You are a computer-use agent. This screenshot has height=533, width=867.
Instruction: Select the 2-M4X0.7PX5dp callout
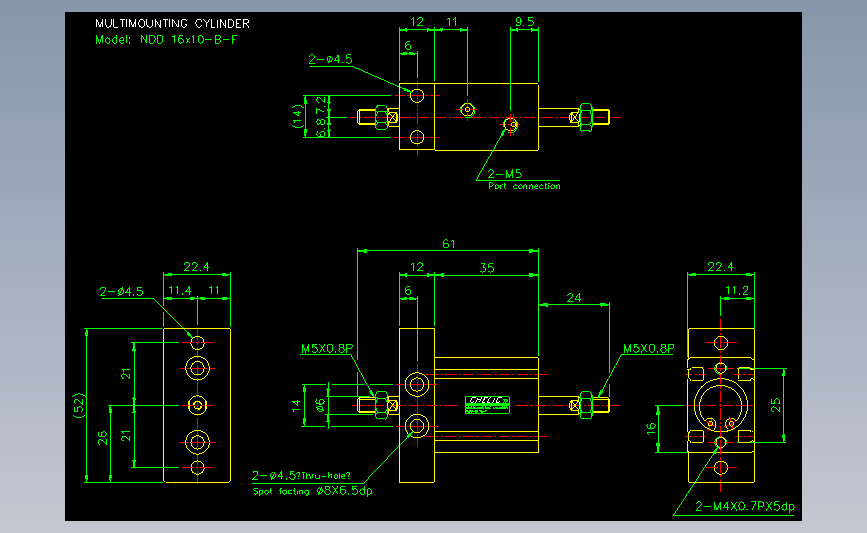(745, 506)
